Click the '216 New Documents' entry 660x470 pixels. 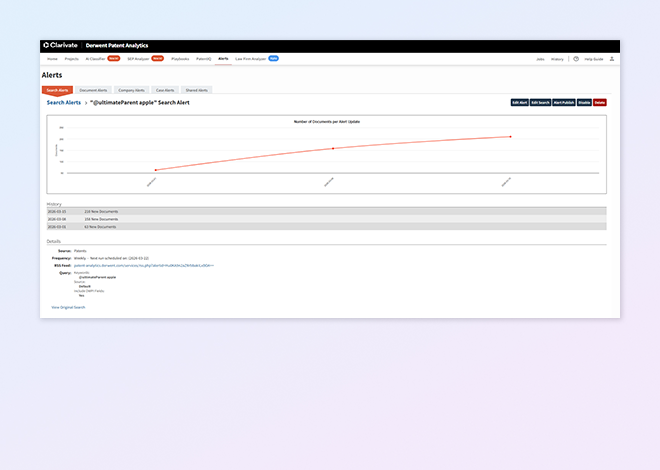[x=101, y=212]
